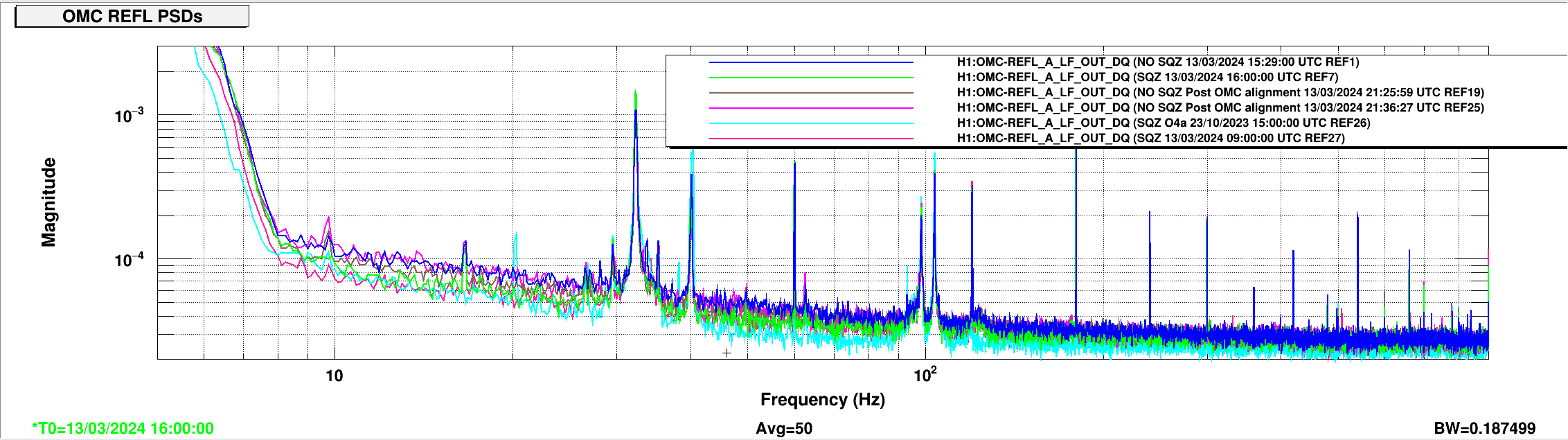Select the SQZ O4a 23/10/2023 REF26 legend entry
Screen dimensions: 1568x440
coord(1164,123)
